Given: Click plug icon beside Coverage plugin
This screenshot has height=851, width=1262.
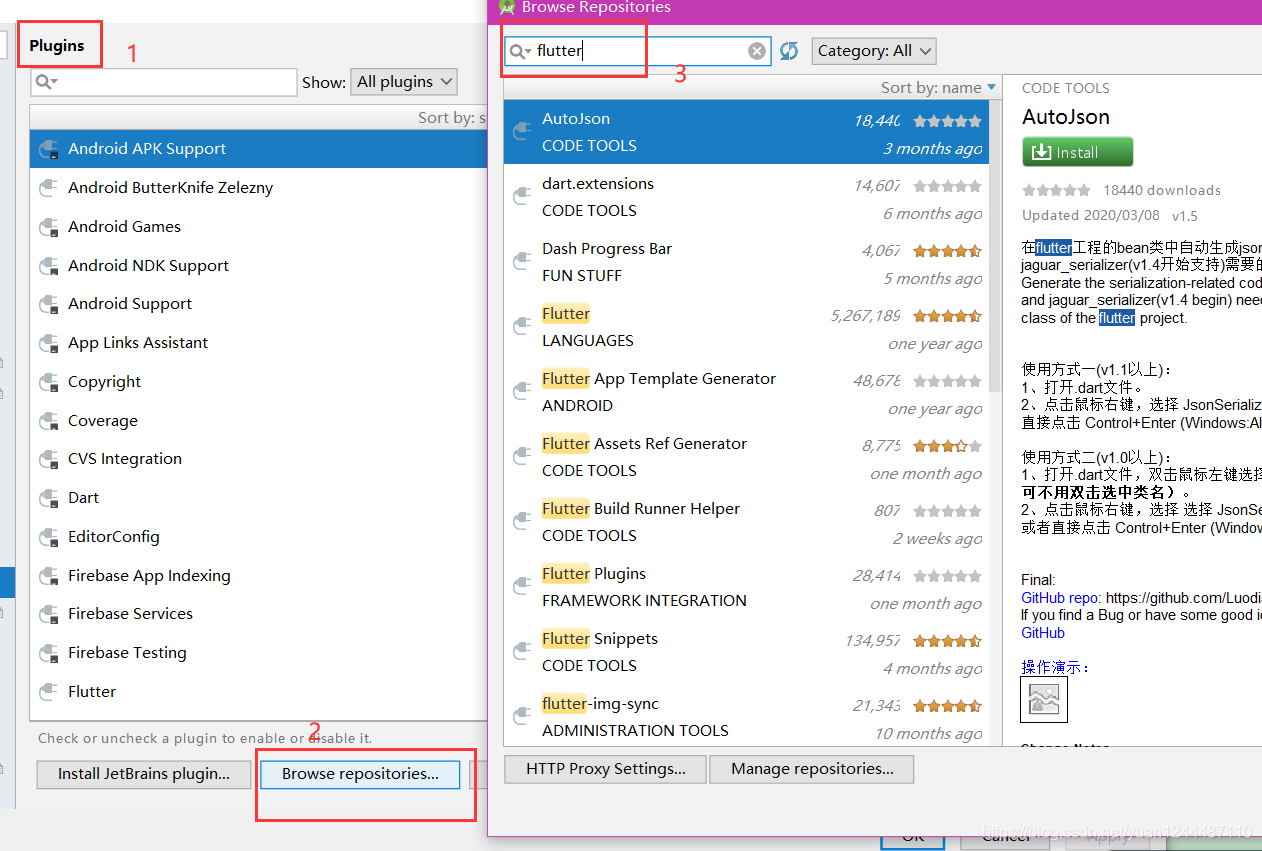Looking at the screenshot, I should click(x=49, y=421).
